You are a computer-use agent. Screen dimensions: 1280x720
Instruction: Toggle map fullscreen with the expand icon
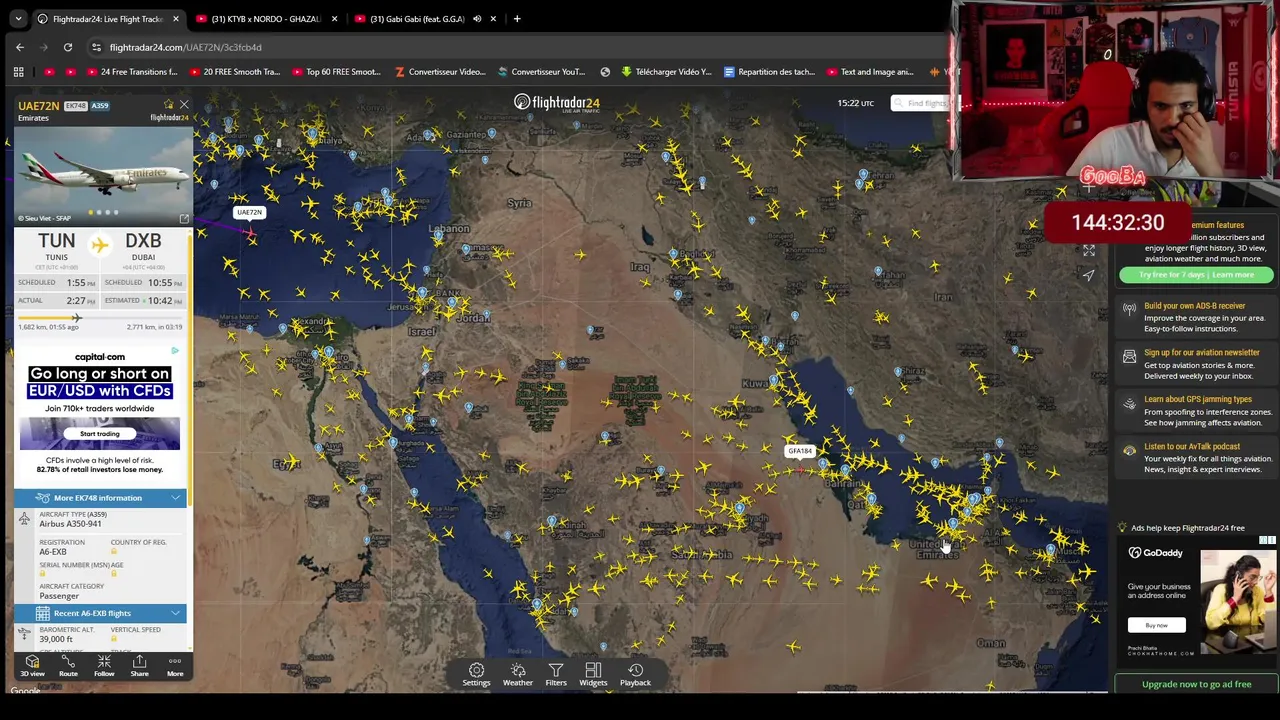pyautogui.click(x=1089, y=250)
